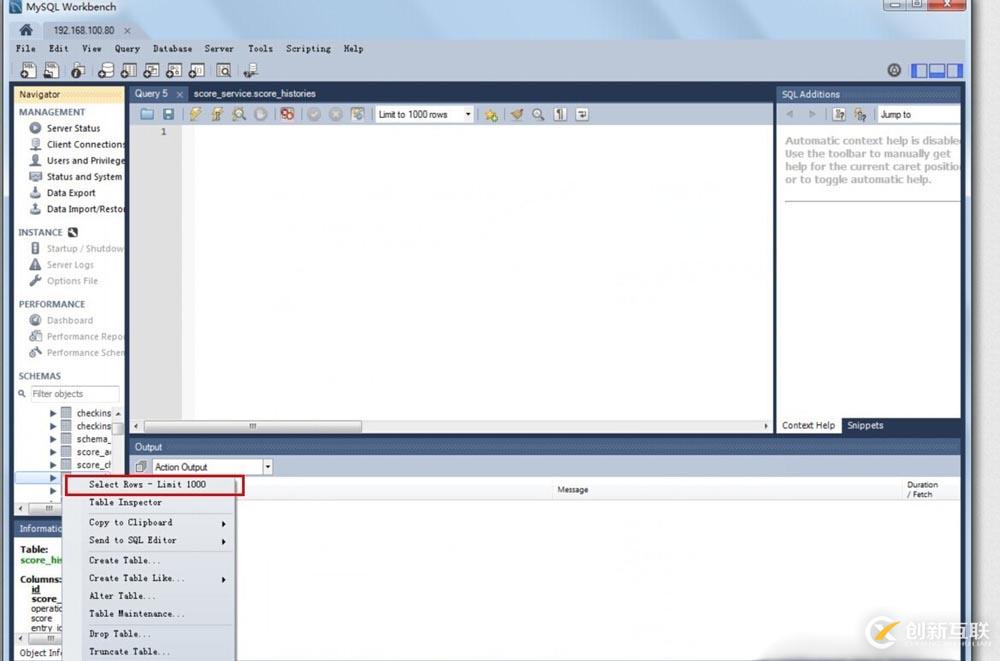Screen dimensions: 1000x661
Task: Go back in SQL Additions help
Action: (x=790, y=114)
